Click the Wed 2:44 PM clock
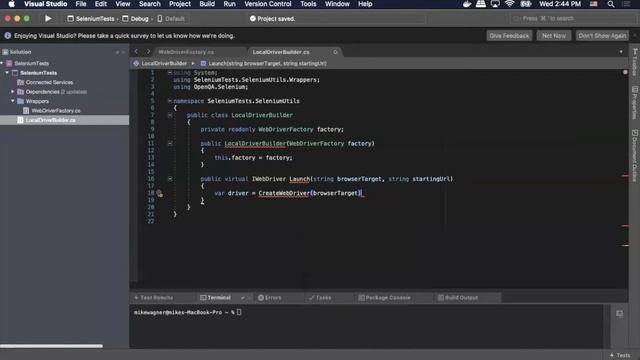 pos(560,4)
